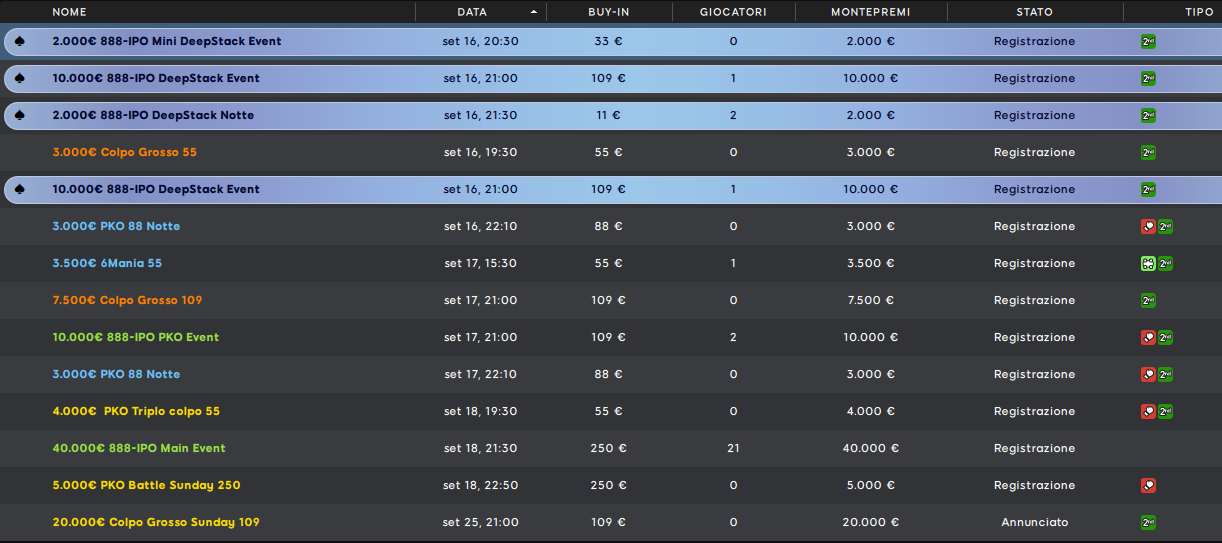Click the date cell 'set 25, 21:00'

click(x=480, y=523)
